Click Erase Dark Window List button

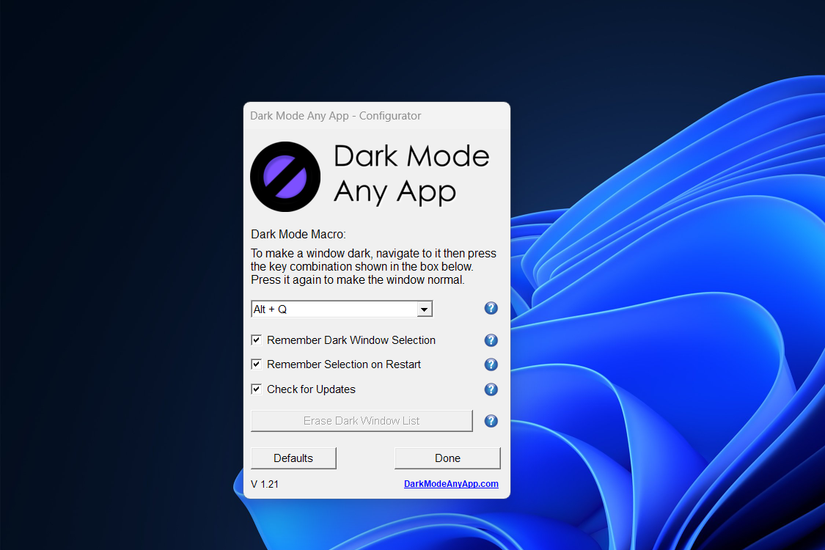point(362,421)
